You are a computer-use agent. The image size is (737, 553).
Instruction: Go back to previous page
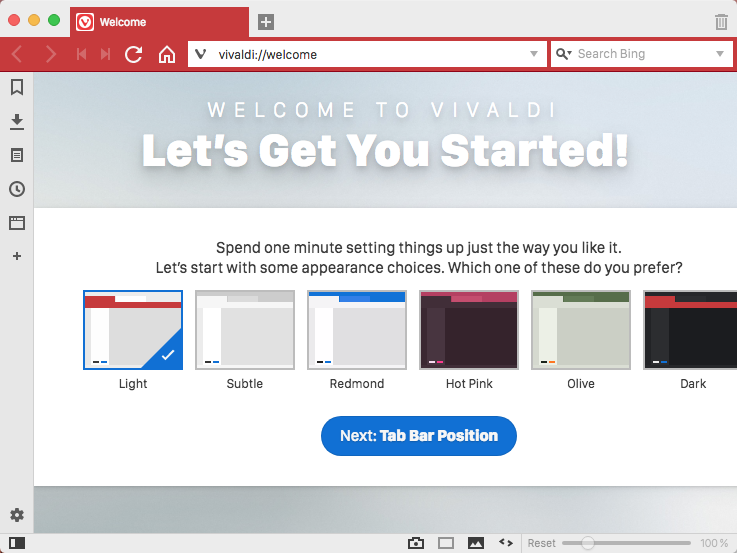(17, 55)
